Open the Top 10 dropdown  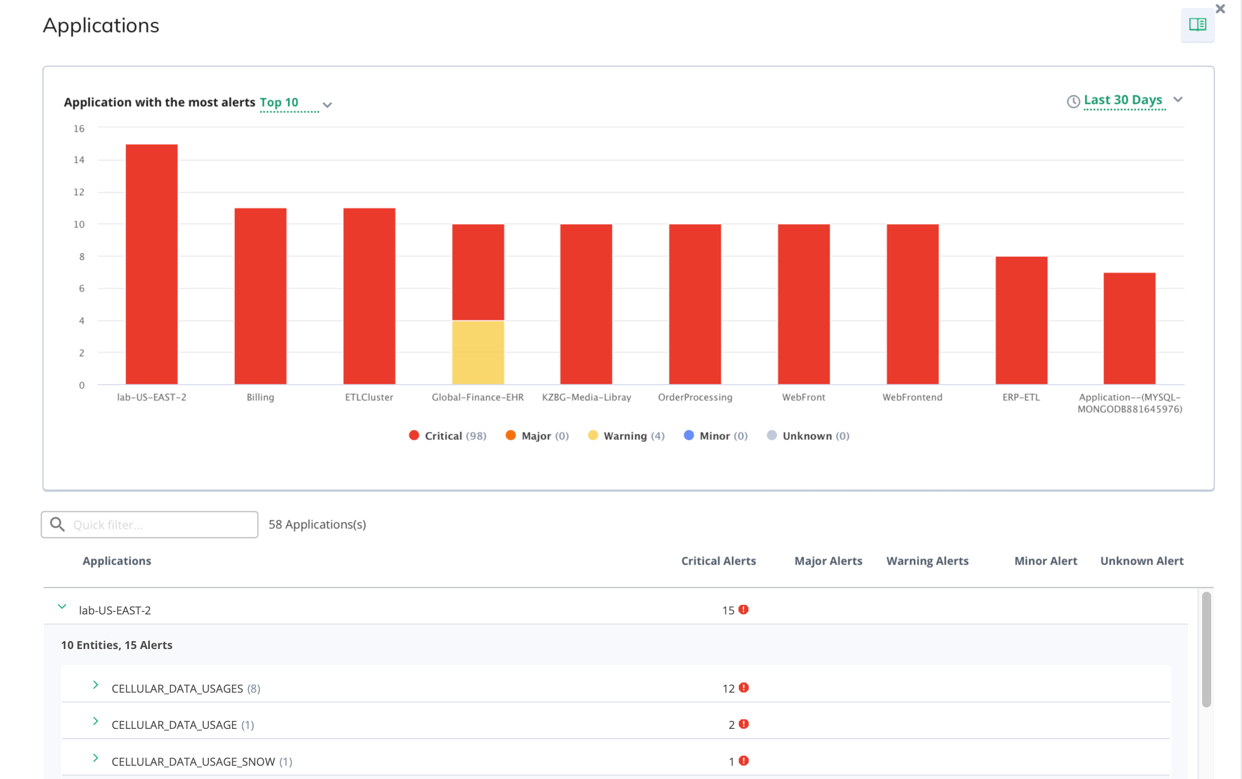pyautogui.click(x=296, y=103)
